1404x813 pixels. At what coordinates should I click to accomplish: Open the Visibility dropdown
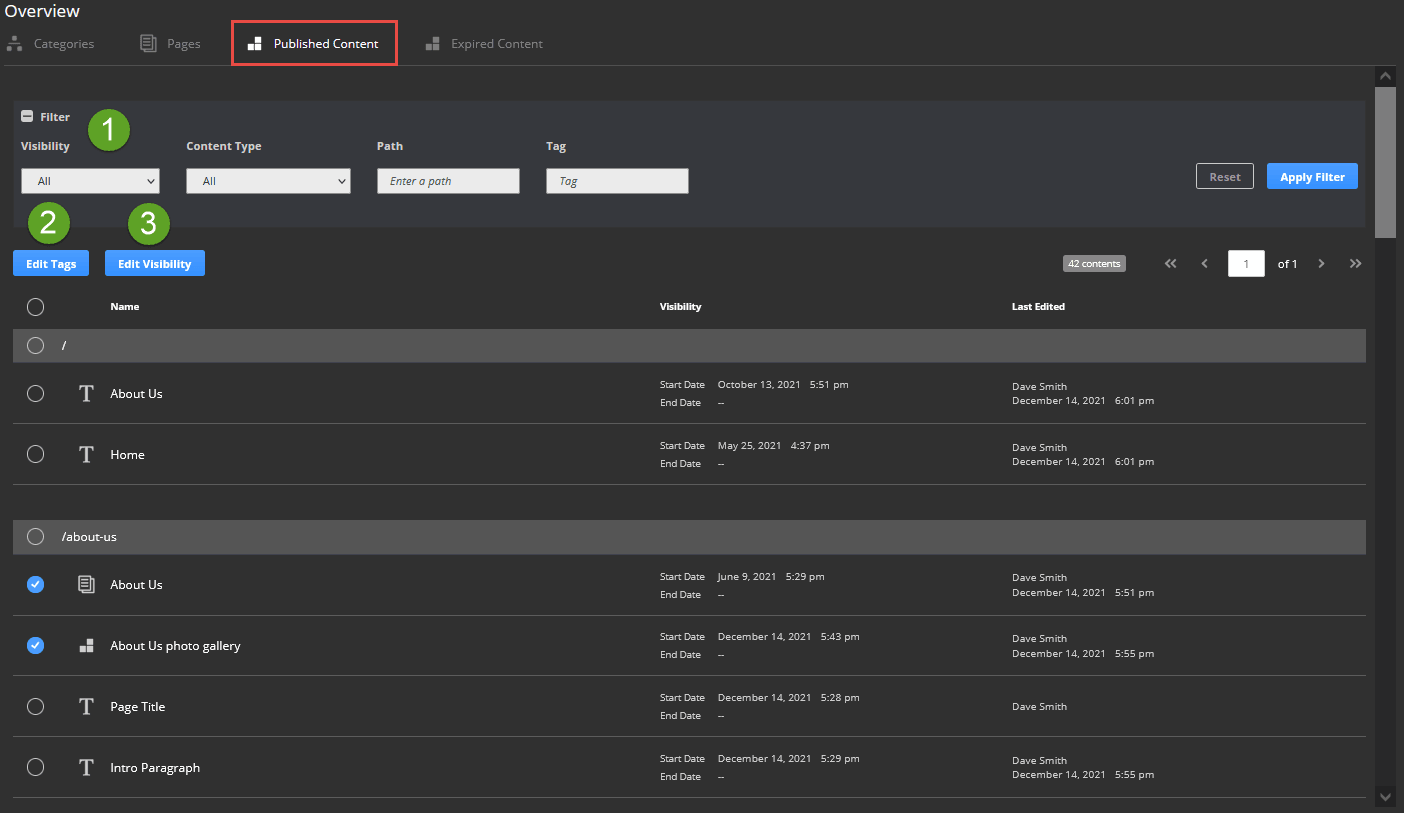tap(90, 181)
